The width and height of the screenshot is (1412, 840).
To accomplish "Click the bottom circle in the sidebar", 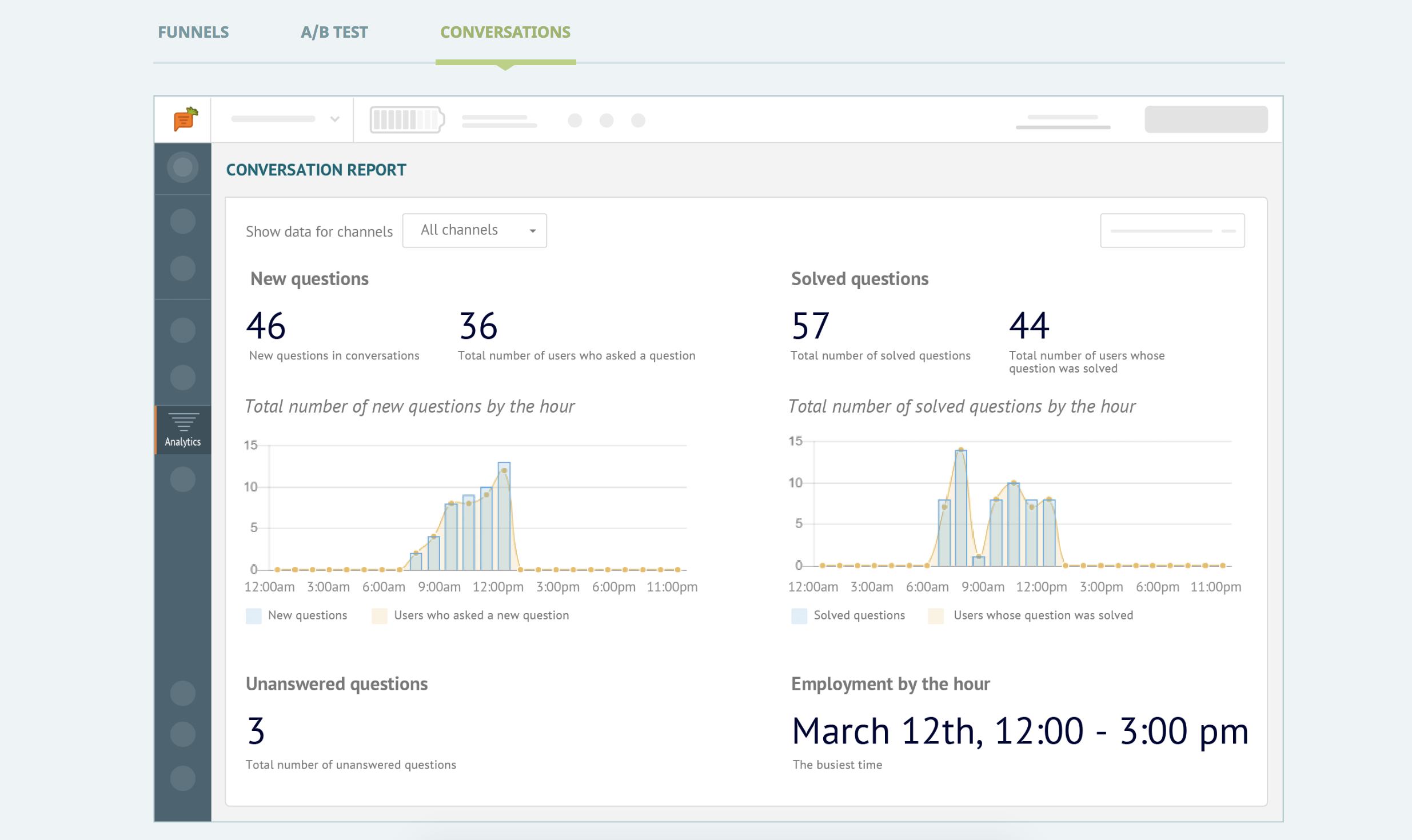I will (x=183, y=778).
